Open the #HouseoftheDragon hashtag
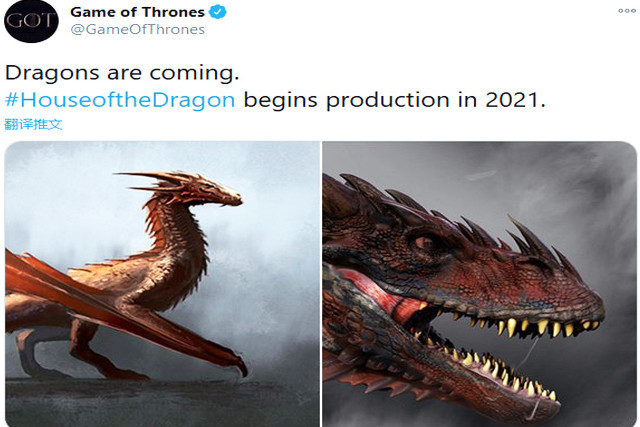Screen dimensions: 640x427 124,101
